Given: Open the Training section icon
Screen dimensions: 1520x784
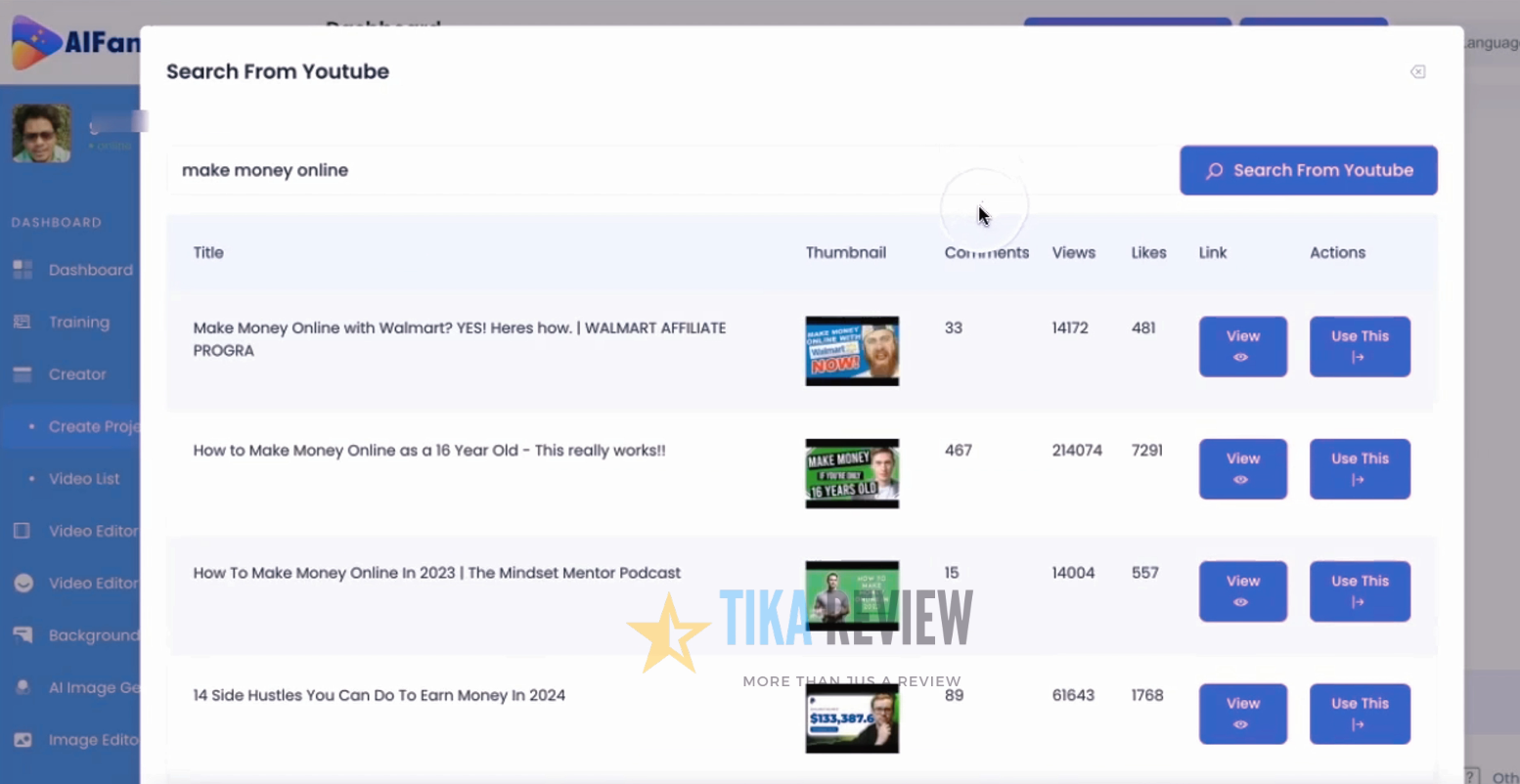Looking at the screenshot, I should [22, 322].
